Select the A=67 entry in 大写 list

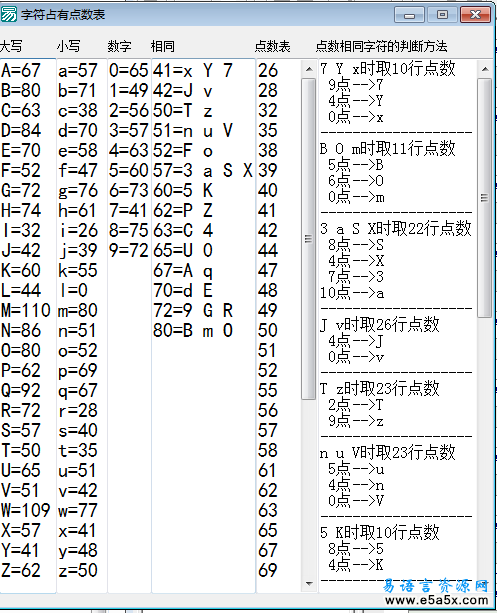(21, 71)
